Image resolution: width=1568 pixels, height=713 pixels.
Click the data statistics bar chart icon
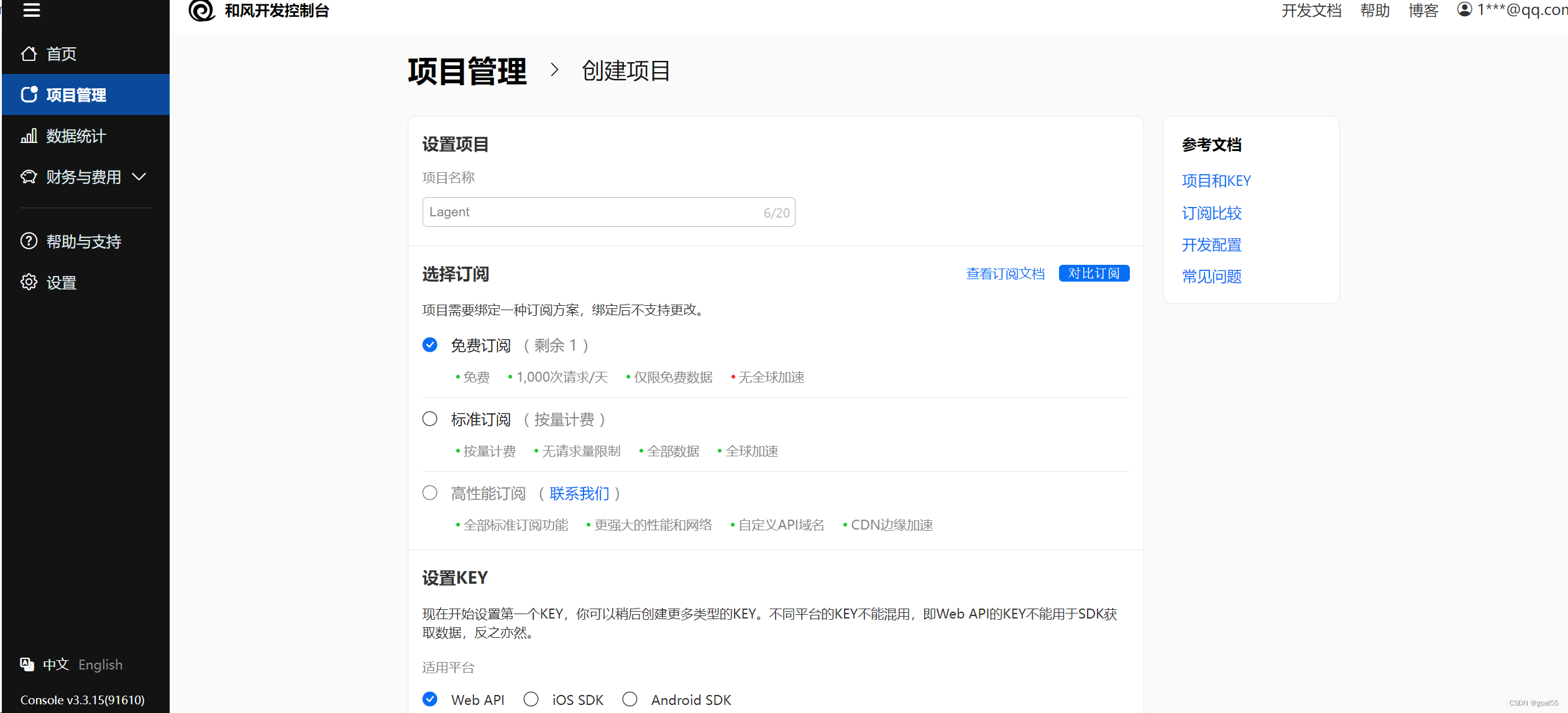[29, 136]
